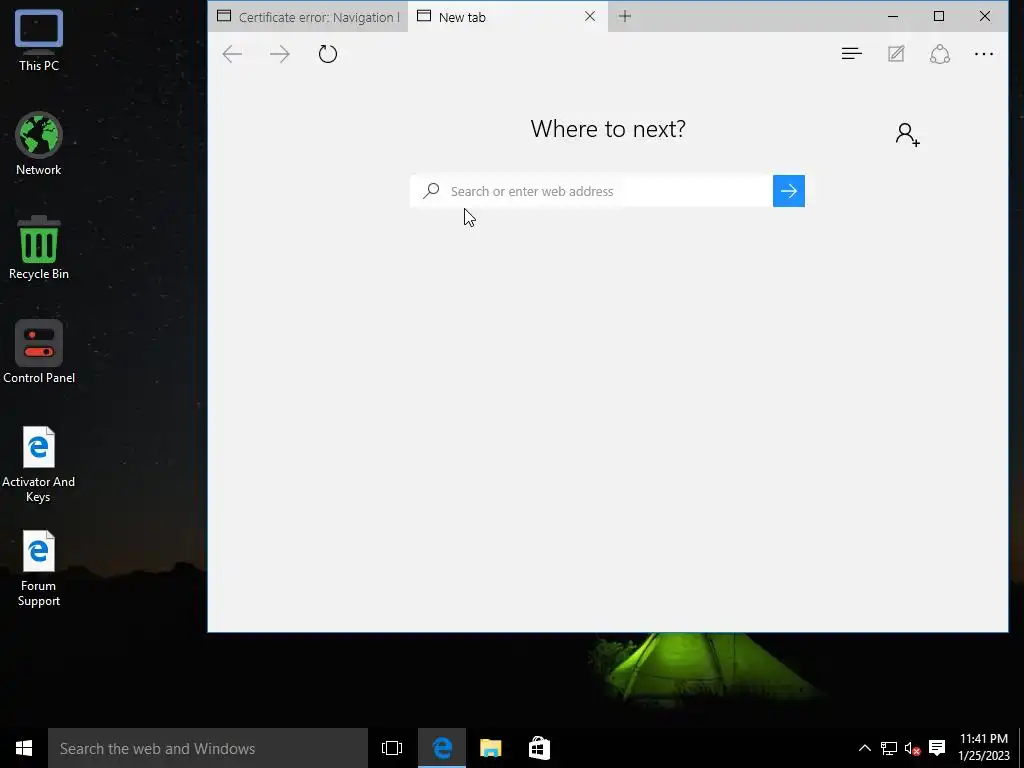Close the Edge window
Viewport: 1024px width, 768px height.
985,16
